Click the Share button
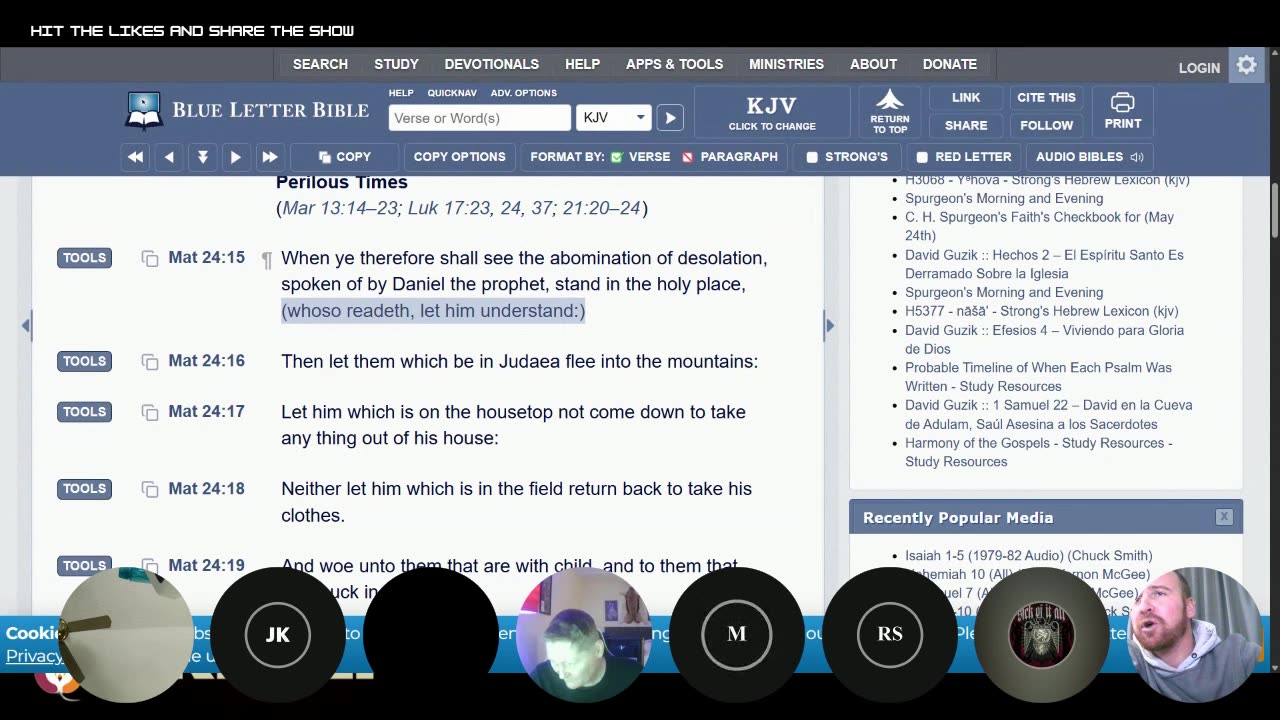Screen dimensions: 1280x720 [966, 125]
